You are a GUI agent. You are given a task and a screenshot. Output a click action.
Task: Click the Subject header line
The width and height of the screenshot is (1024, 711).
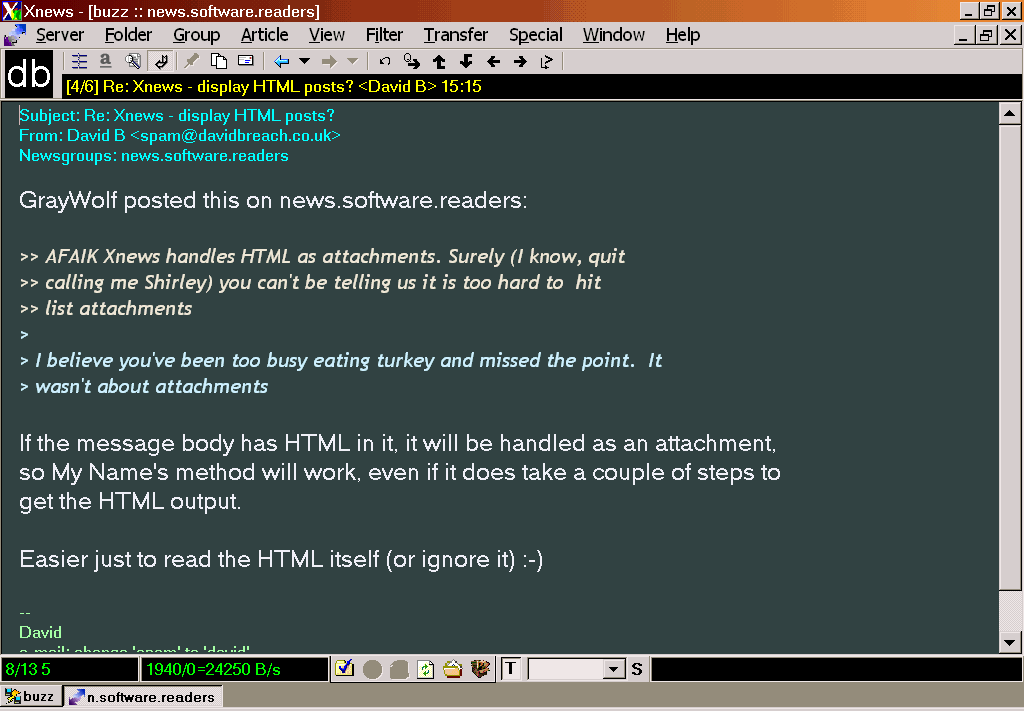pos(176,116)
